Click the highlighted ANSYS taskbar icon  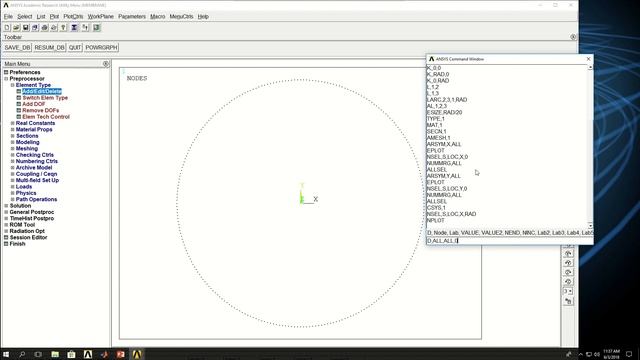click(137, 354)
